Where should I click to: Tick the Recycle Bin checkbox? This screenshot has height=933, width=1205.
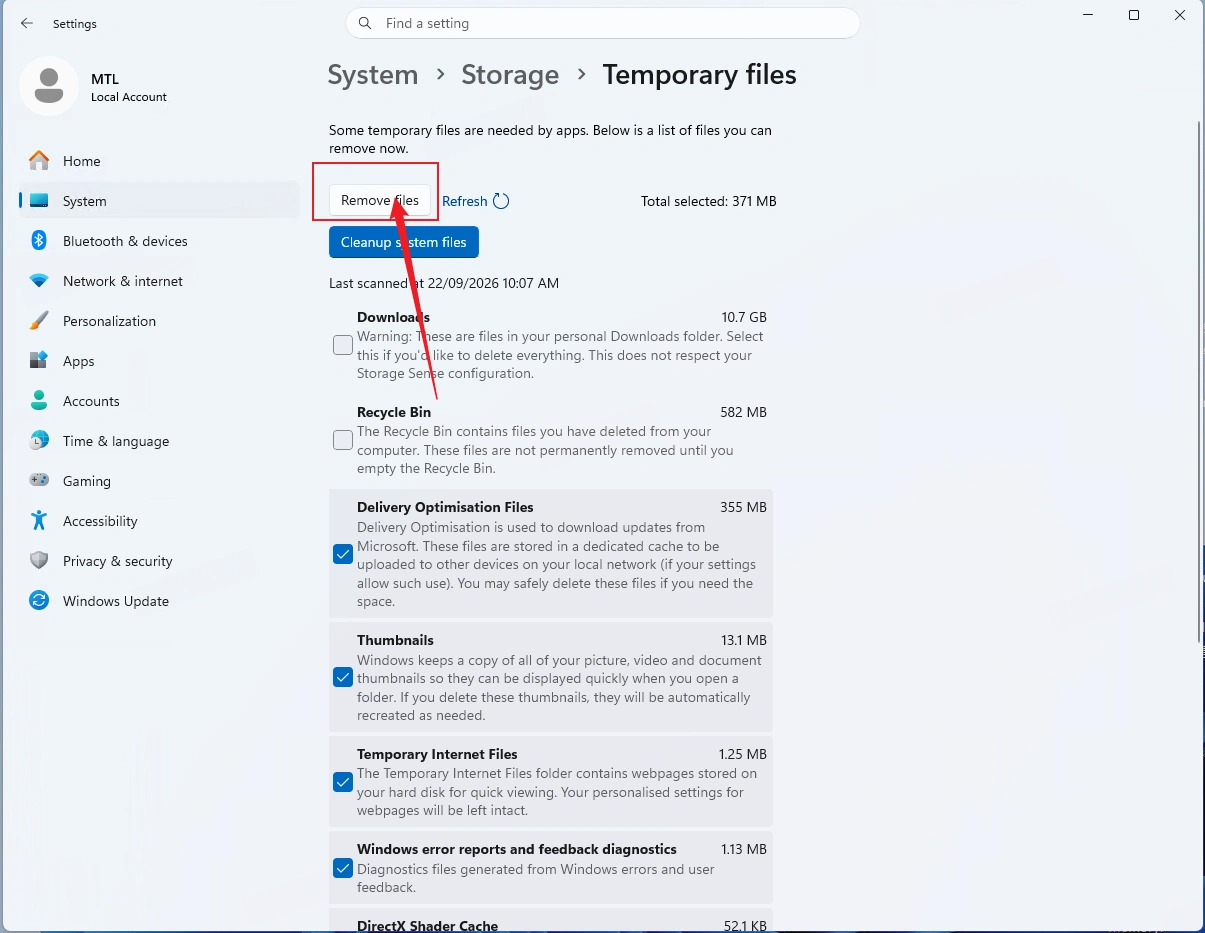tap(343, 440)
